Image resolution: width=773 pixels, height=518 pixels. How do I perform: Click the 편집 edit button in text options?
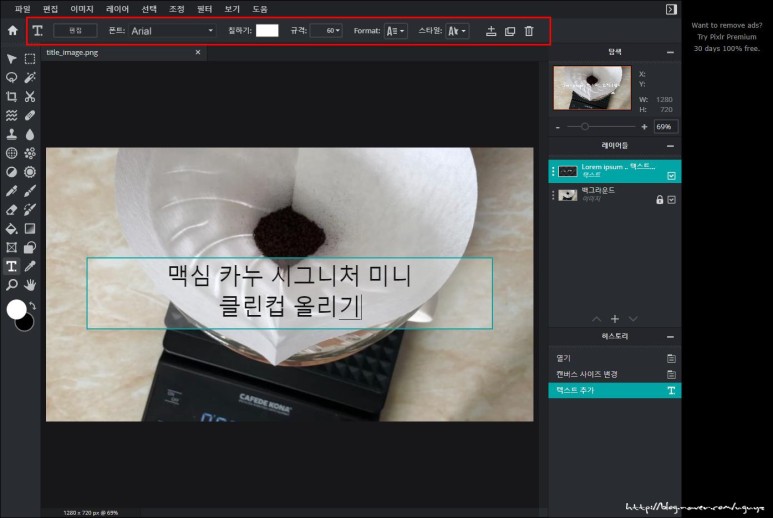tap(75, 31)
